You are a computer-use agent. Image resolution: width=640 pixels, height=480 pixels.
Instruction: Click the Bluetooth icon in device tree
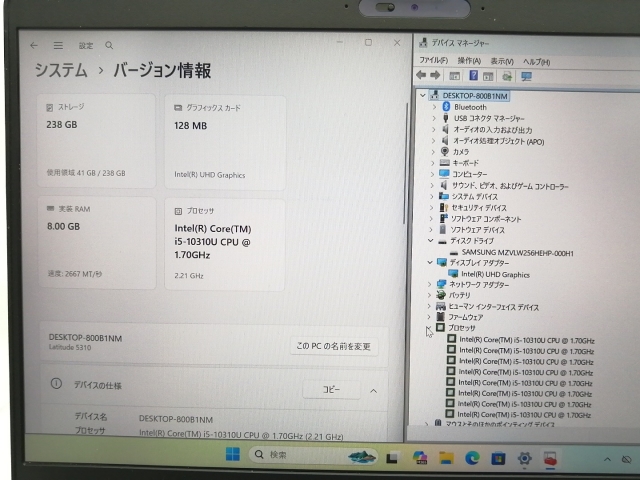pyautogui.click(x=446, y=107)
